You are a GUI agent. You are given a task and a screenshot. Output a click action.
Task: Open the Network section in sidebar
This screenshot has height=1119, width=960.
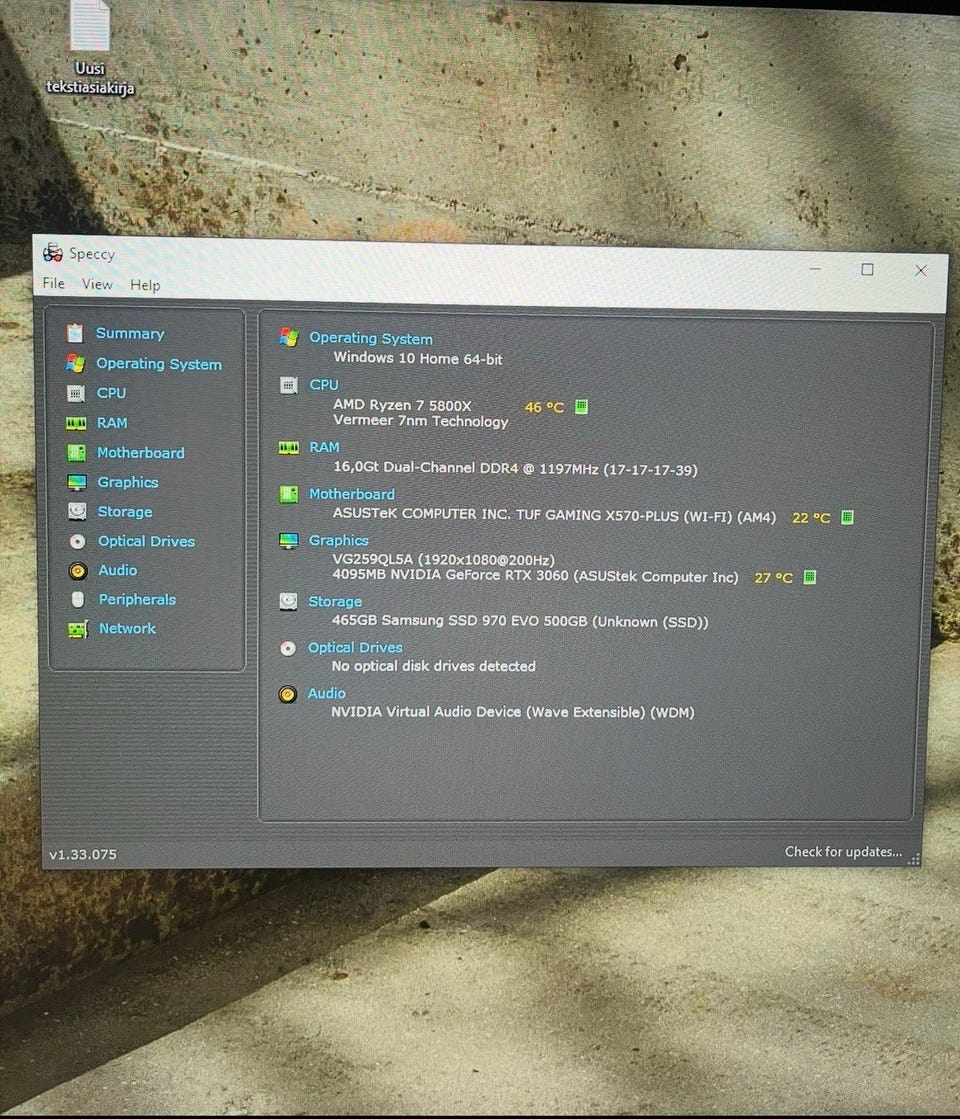point(127,629)
